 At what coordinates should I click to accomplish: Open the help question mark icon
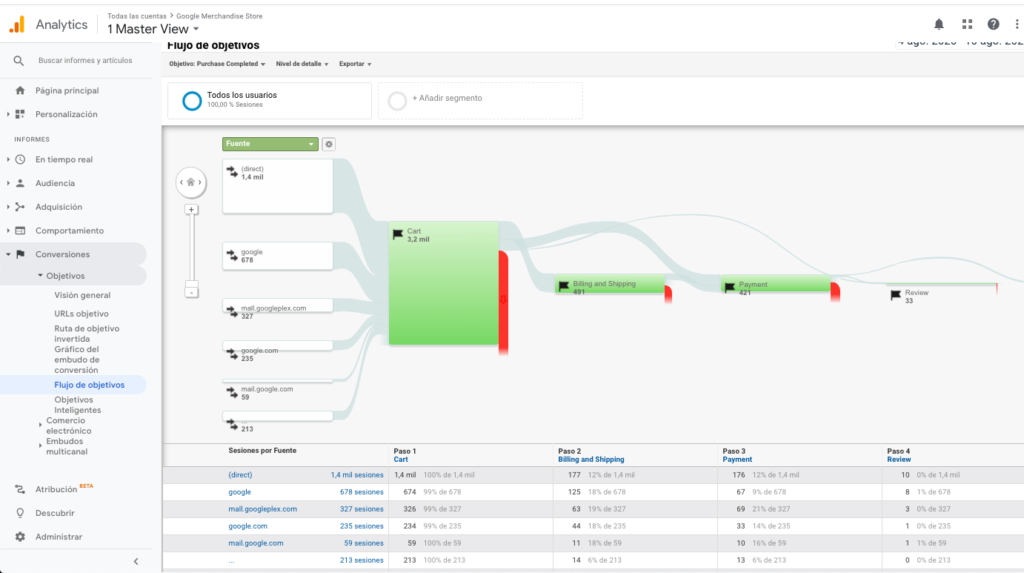(993, 24)
